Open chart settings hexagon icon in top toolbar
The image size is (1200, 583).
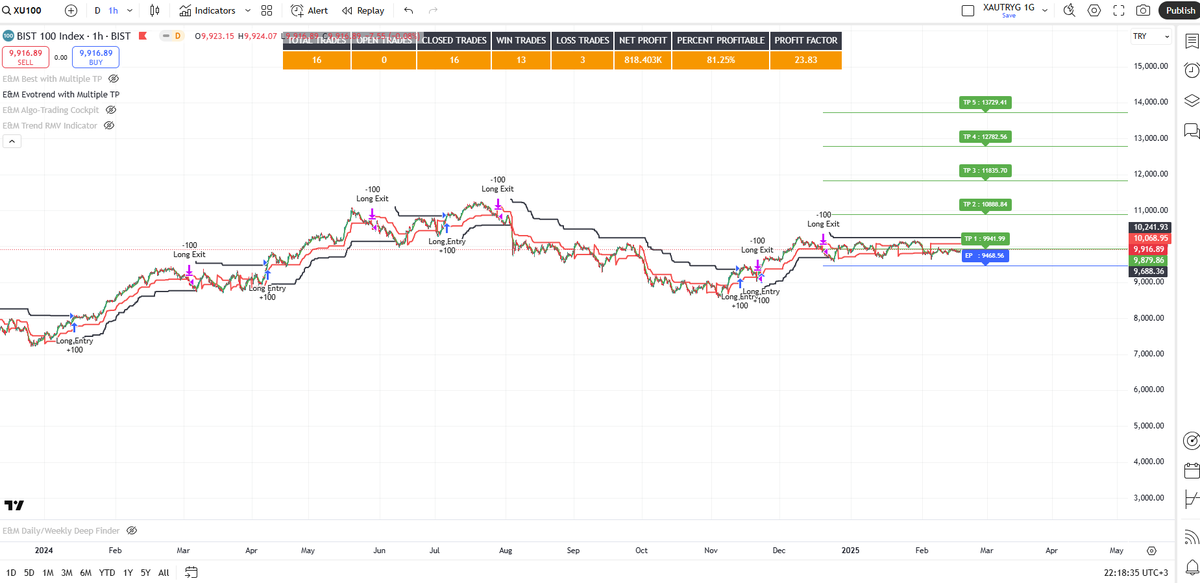click(1094, 11)
